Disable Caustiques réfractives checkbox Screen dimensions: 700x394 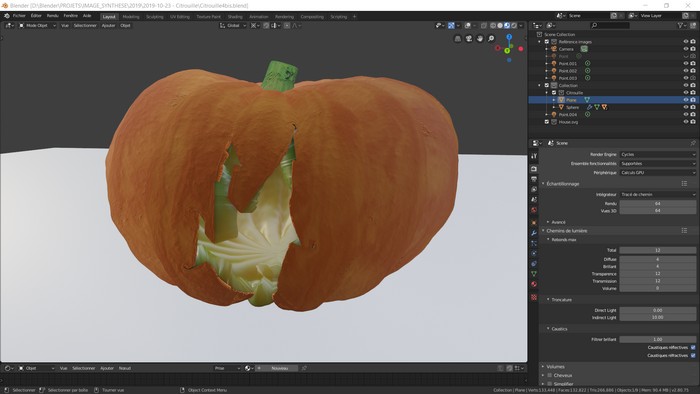693,356
